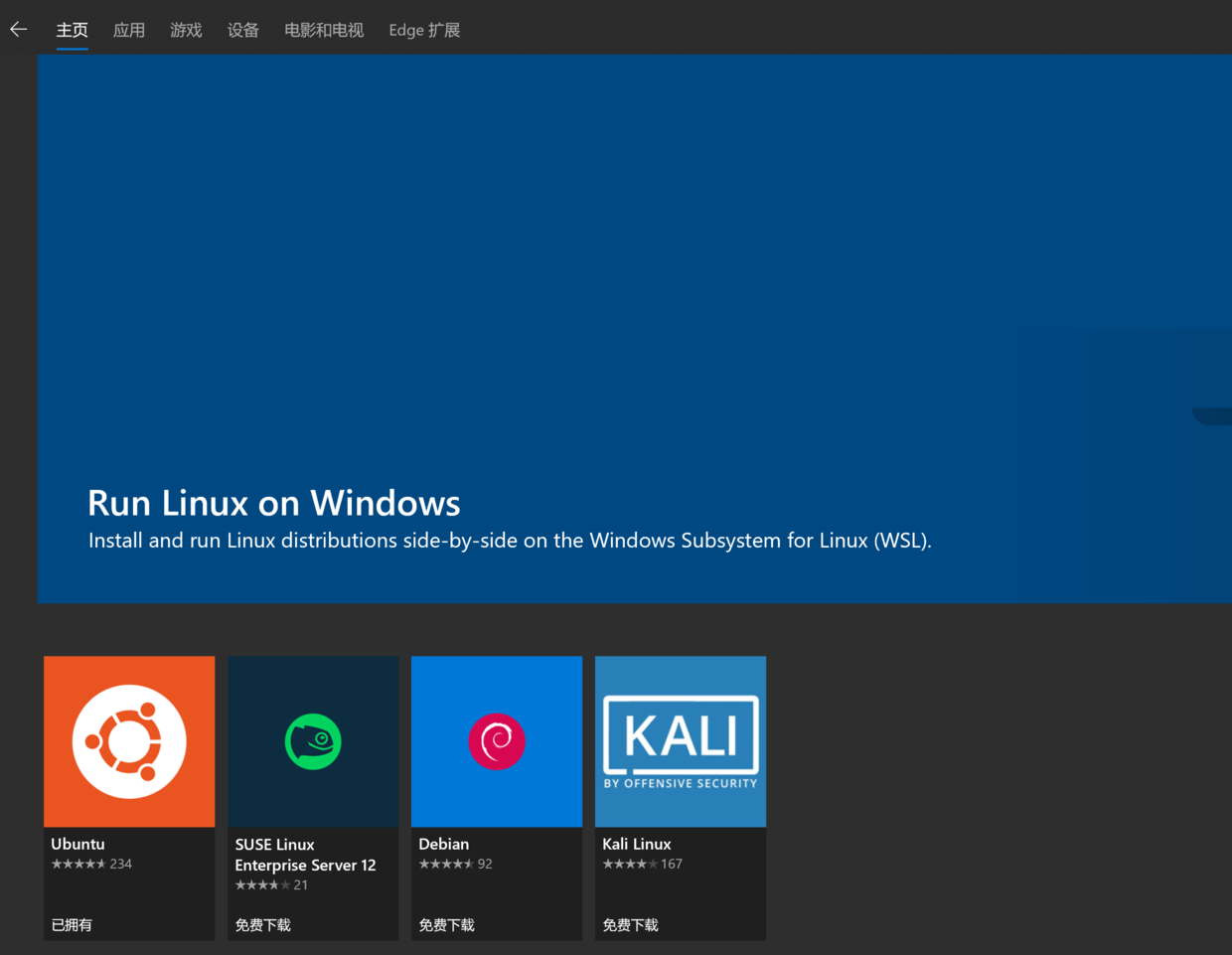Screen dimensions: 1232x955
Task: Open the 设备 tab
Action: [243, 30]
